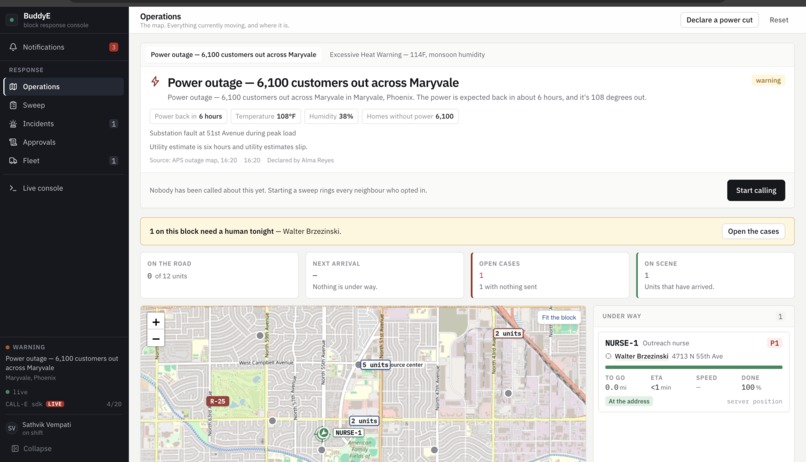Click the On the road stat card

click(x=219, y=275)
